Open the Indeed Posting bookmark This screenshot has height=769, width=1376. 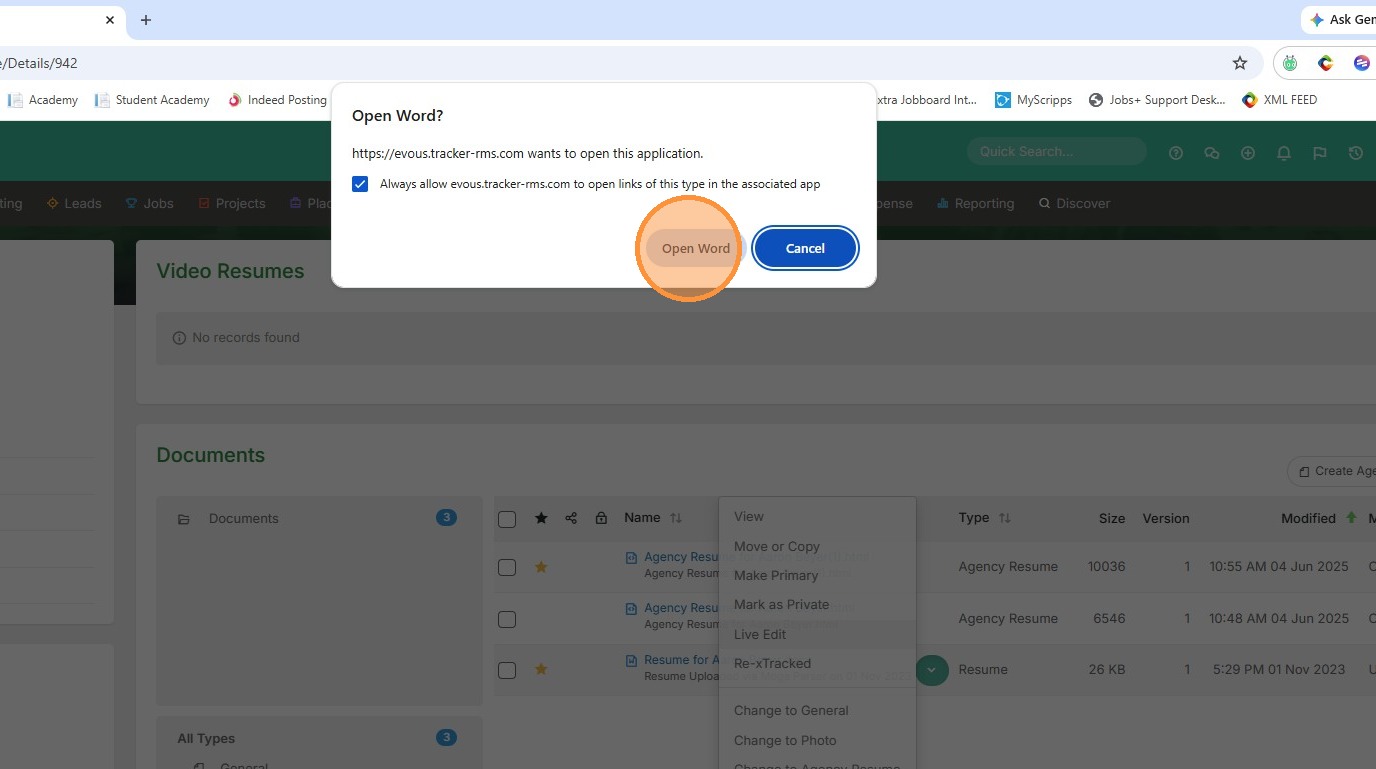[278, 100]
